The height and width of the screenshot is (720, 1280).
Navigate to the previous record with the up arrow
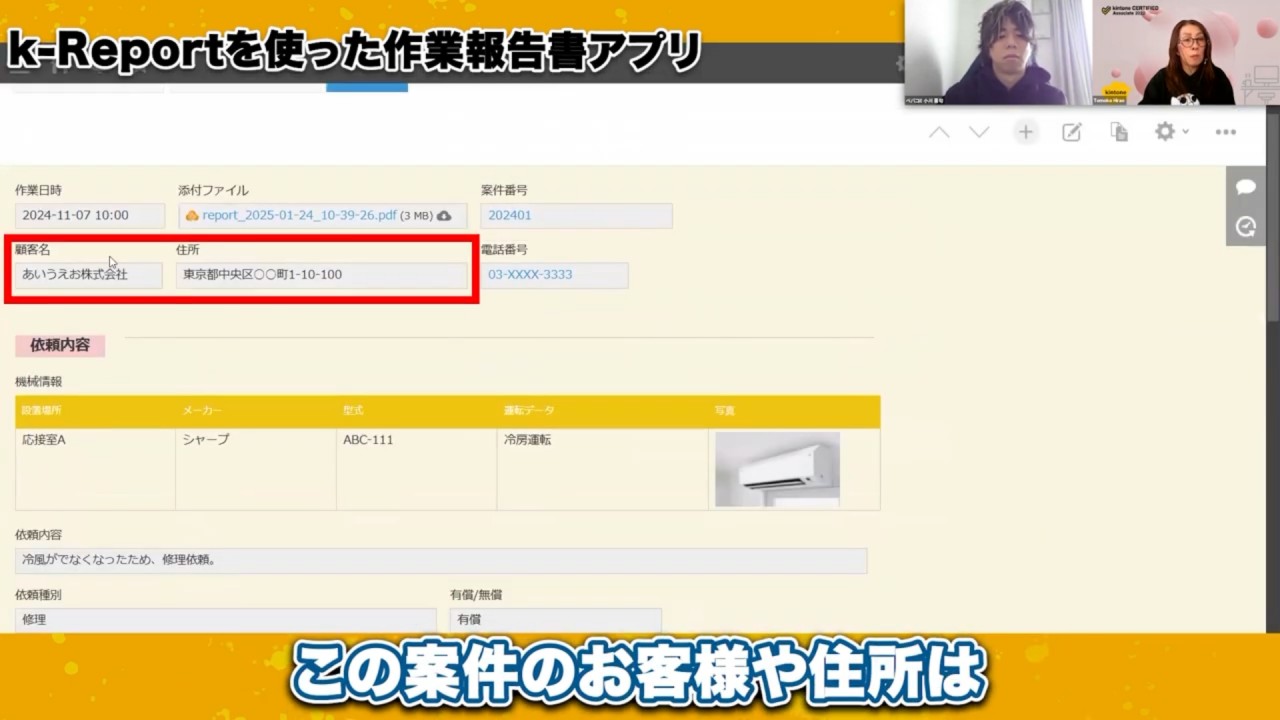point(938,131)
